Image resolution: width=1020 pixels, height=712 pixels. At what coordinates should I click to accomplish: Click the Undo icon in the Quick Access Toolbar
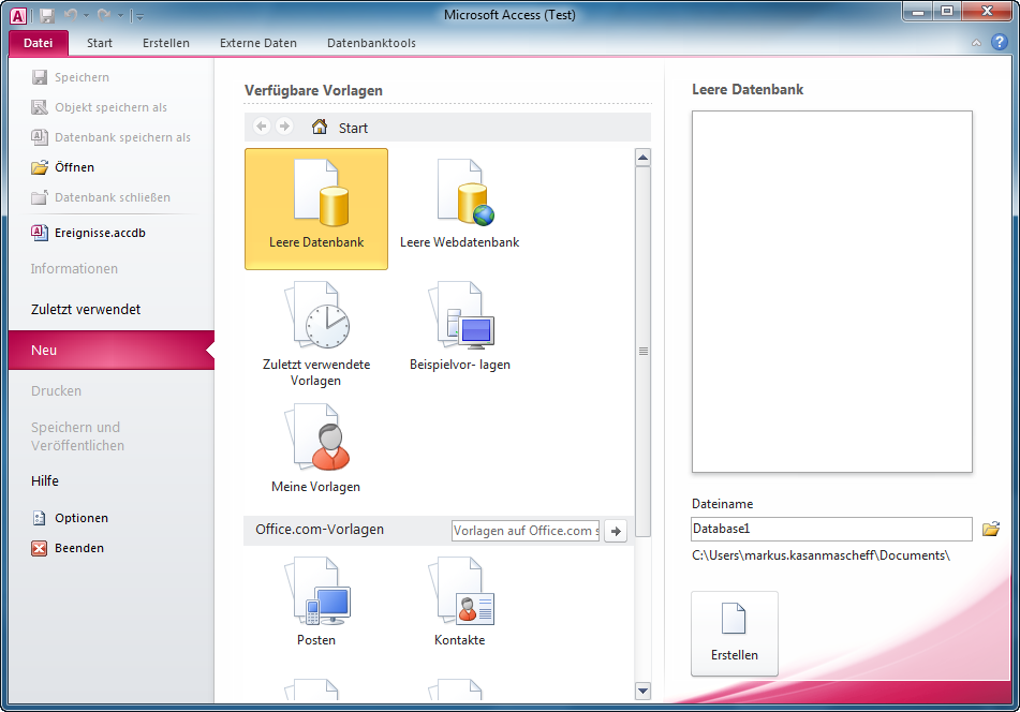(71, 14)
